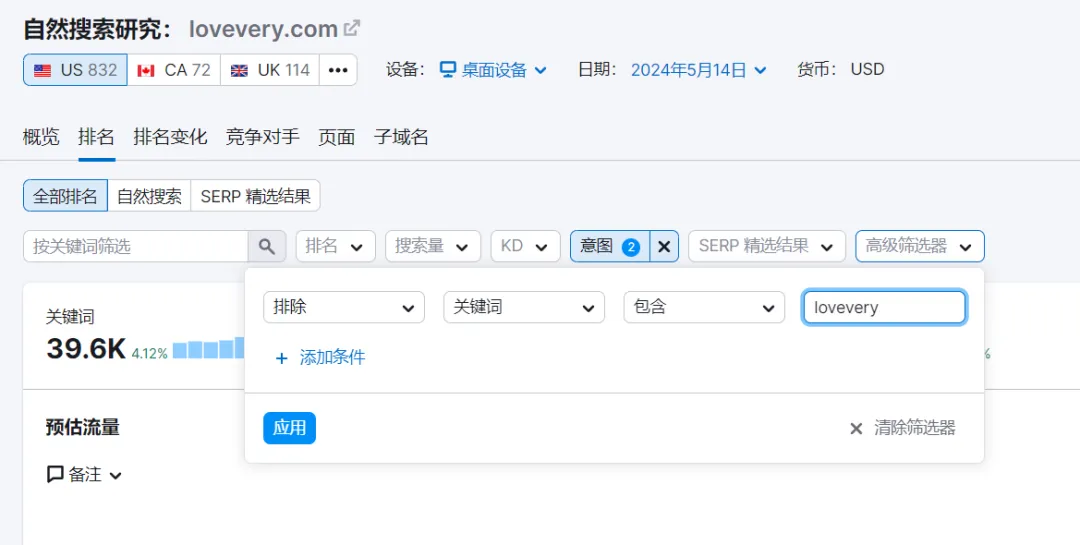This screenshot has width=1080, height=545.
Task: Switch to the 页面 tab
Action: [336, 136]
